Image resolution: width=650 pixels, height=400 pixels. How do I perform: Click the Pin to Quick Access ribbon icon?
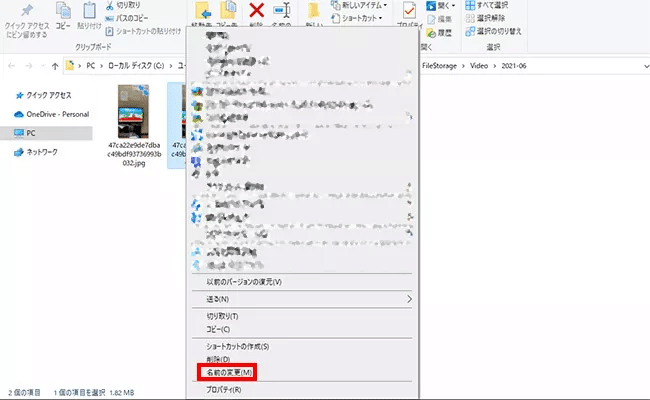click(27, 10)
